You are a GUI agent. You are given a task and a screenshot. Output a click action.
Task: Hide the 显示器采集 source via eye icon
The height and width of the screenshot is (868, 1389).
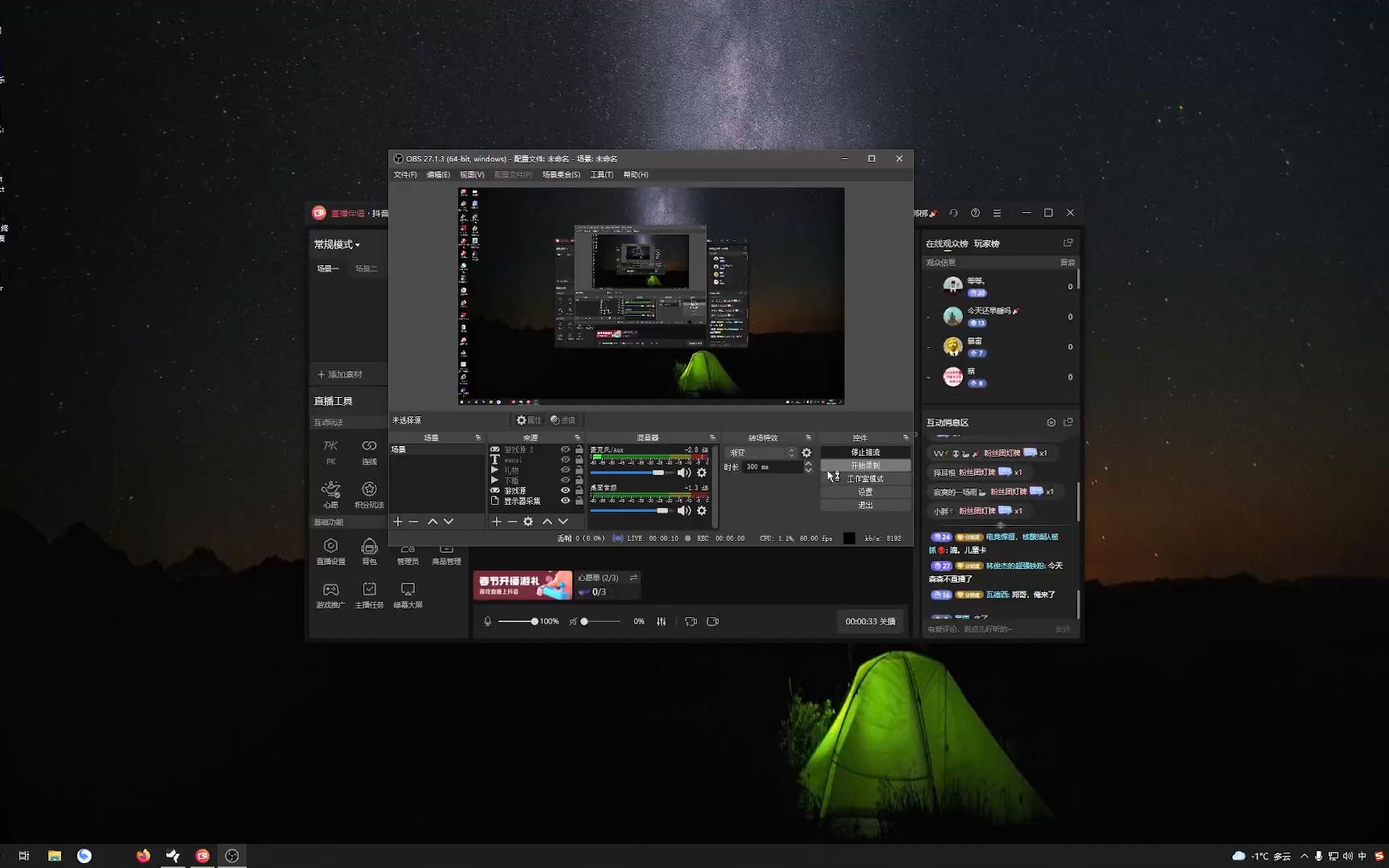(565, 501)
